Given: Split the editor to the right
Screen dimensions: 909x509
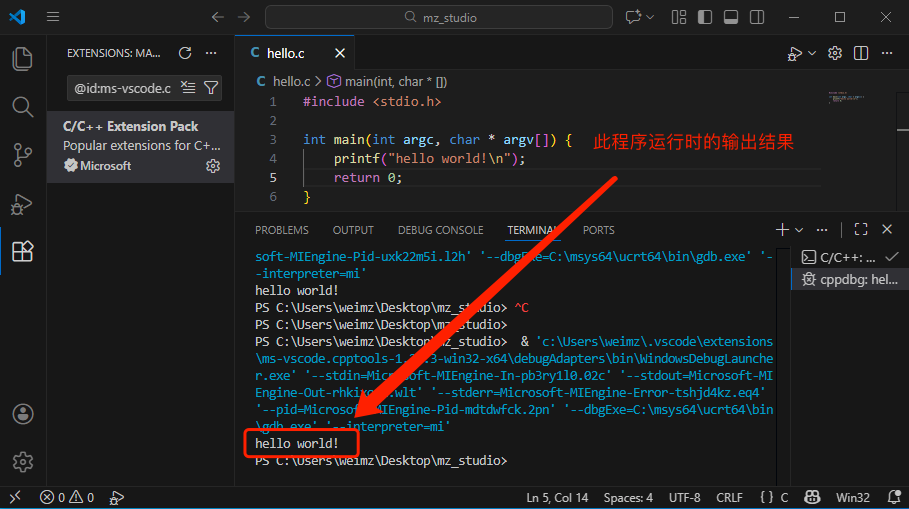Looking at the screenshot, I should (x=861, y=53).
